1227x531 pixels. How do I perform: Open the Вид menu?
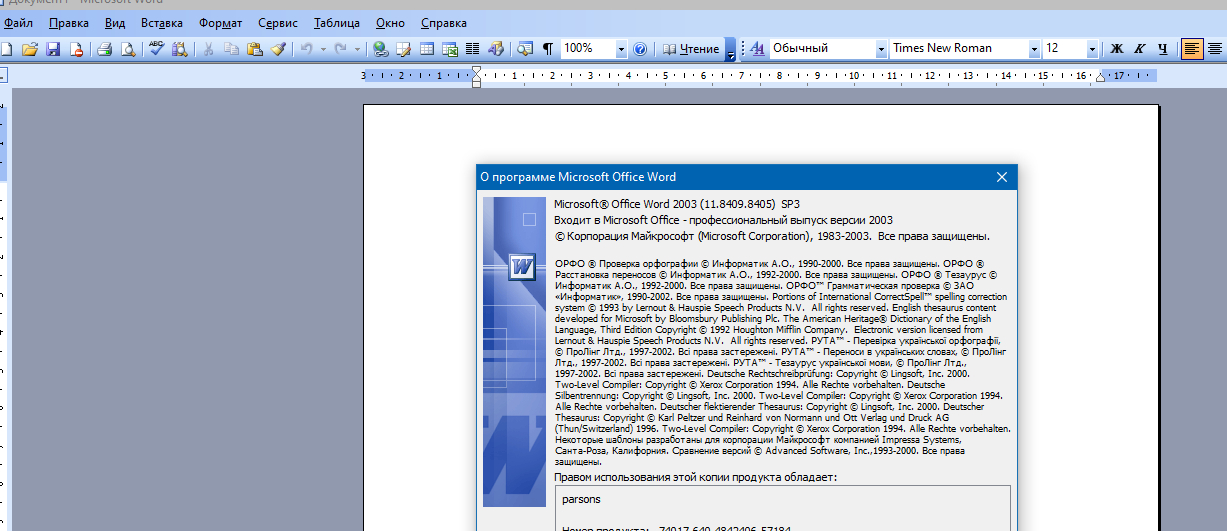[x=115, y=22]
